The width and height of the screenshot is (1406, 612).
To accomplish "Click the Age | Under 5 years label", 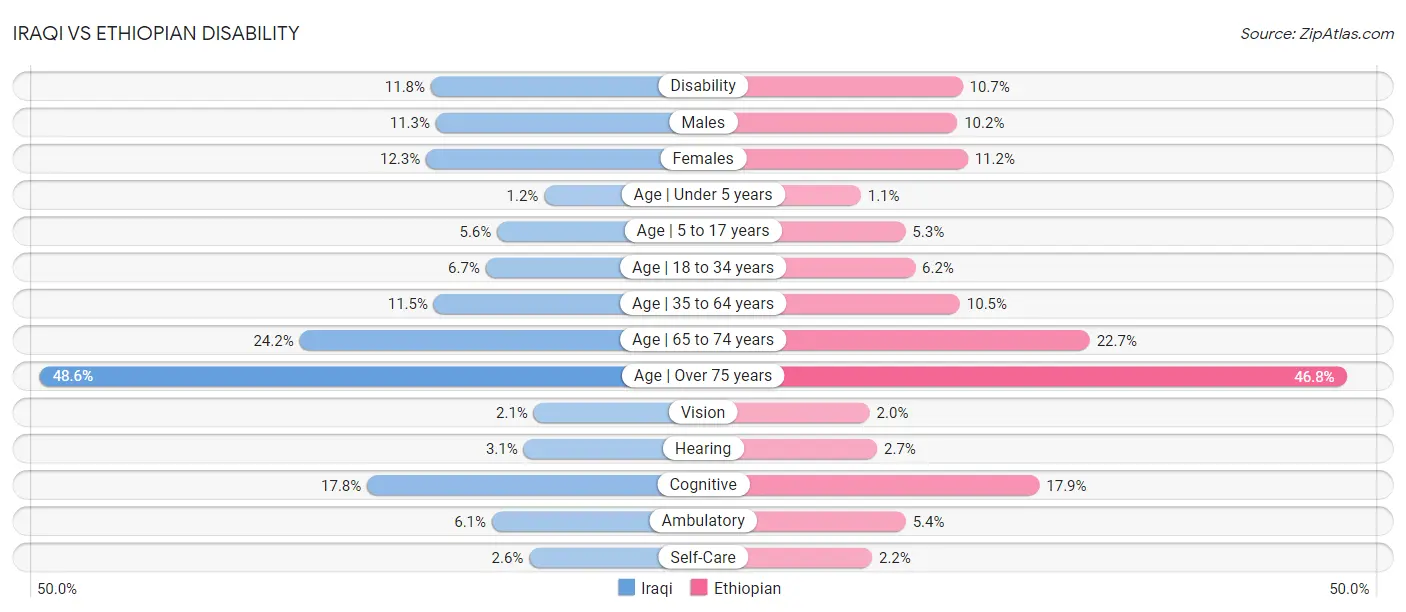I will (703, 195).
